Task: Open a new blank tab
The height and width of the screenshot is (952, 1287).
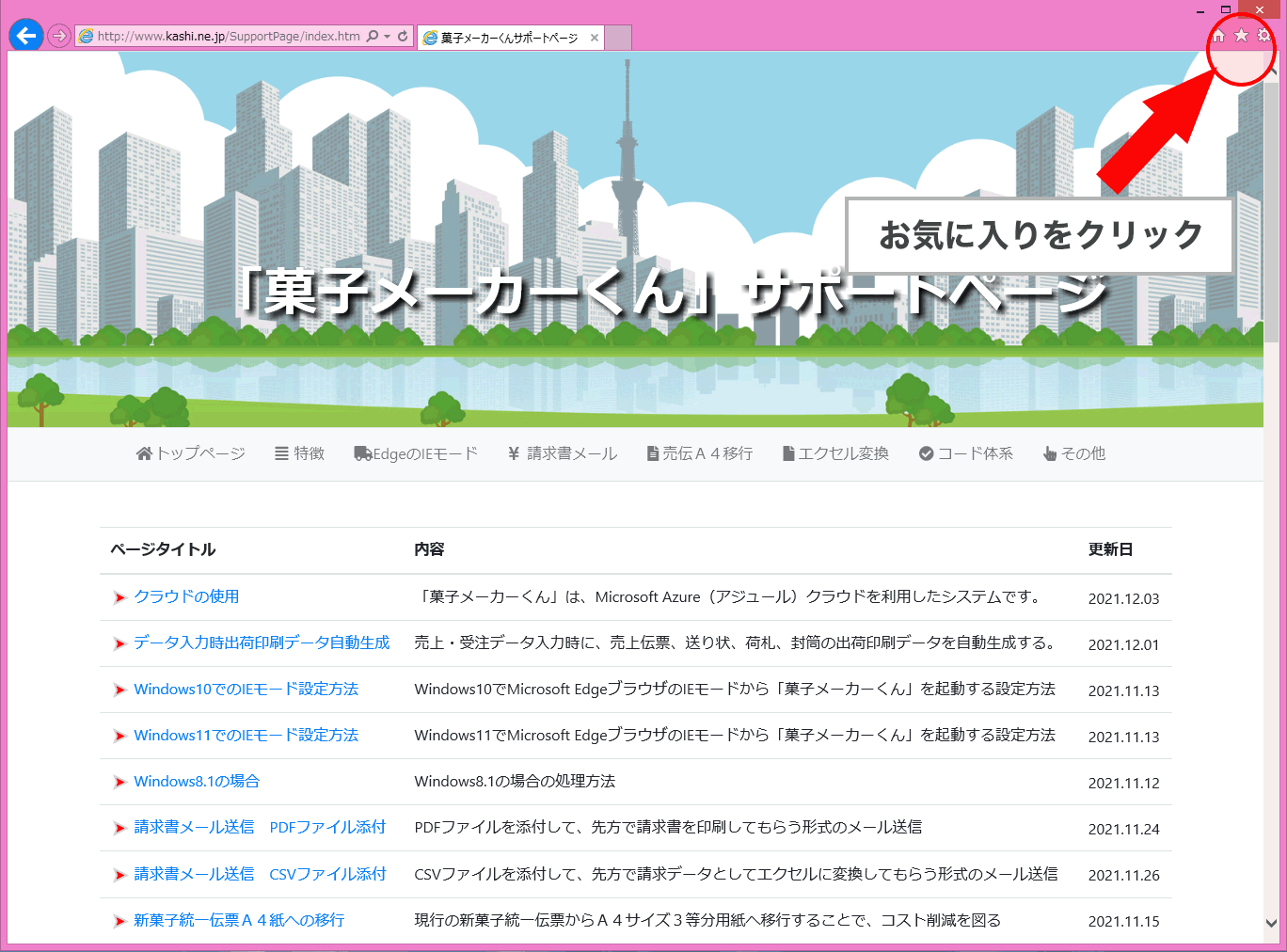Action: click(x=617, y=38)
